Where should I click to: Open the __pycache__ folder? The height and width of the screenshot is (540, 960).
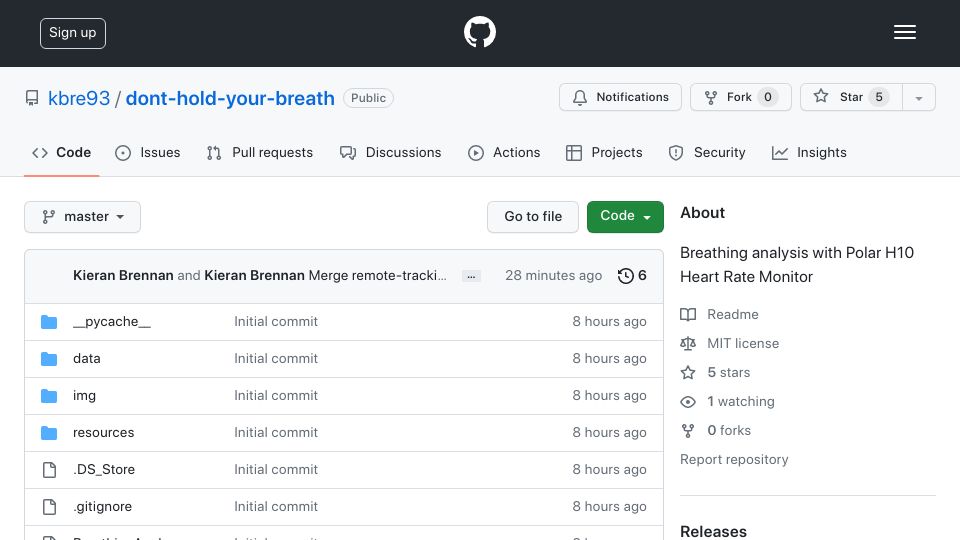click(111, 322)
